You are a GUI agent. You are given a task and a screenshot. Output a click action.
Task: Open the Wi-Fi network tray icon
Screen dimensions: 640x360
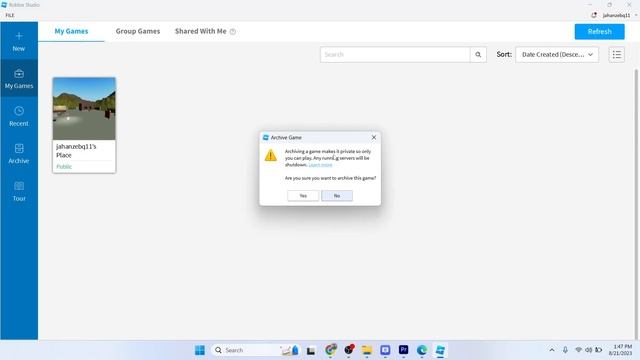[x=578, y=350]
